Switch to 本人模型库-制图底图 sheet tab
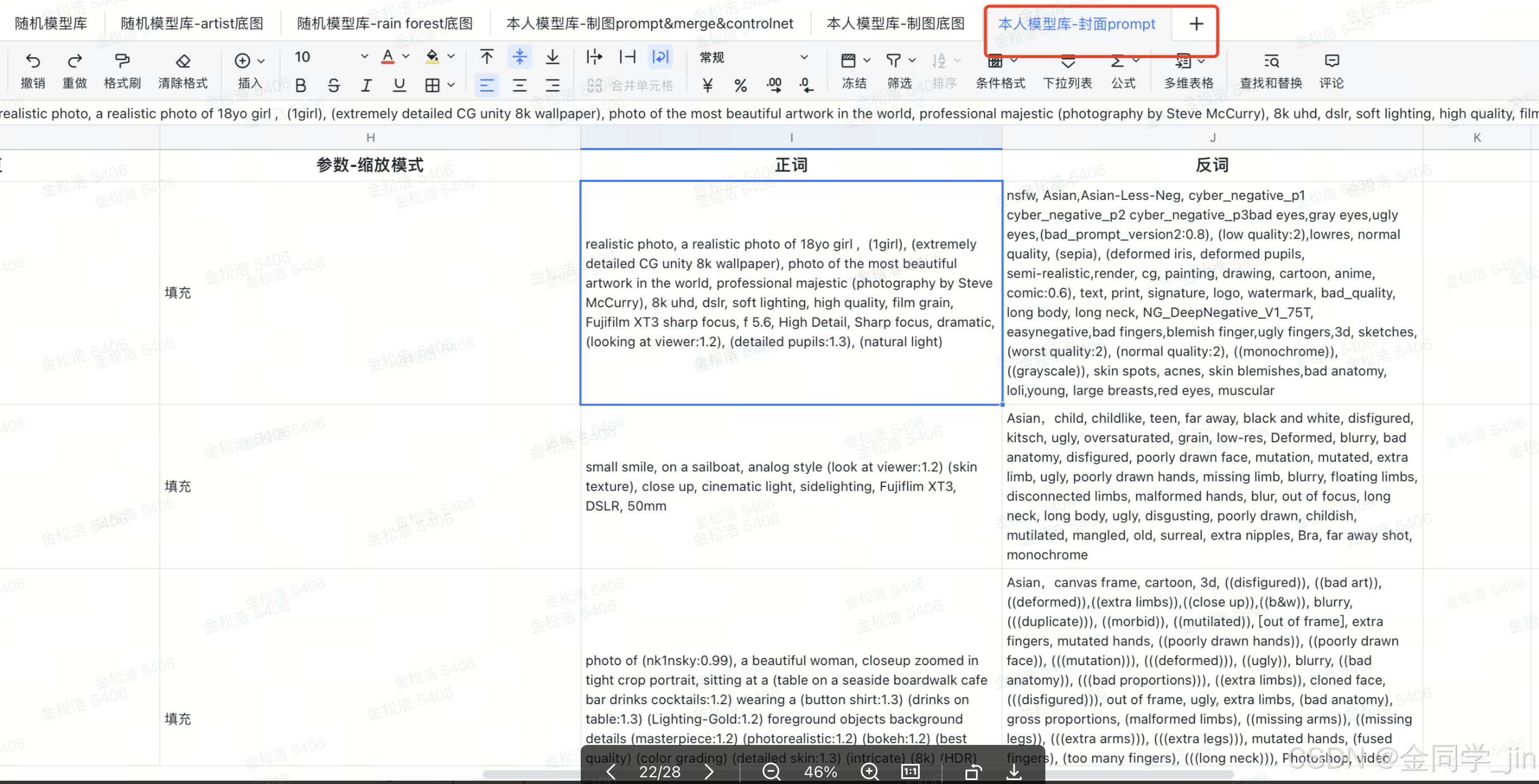The width and height of the screenshot is (1539, 784). tap(896, 23)
